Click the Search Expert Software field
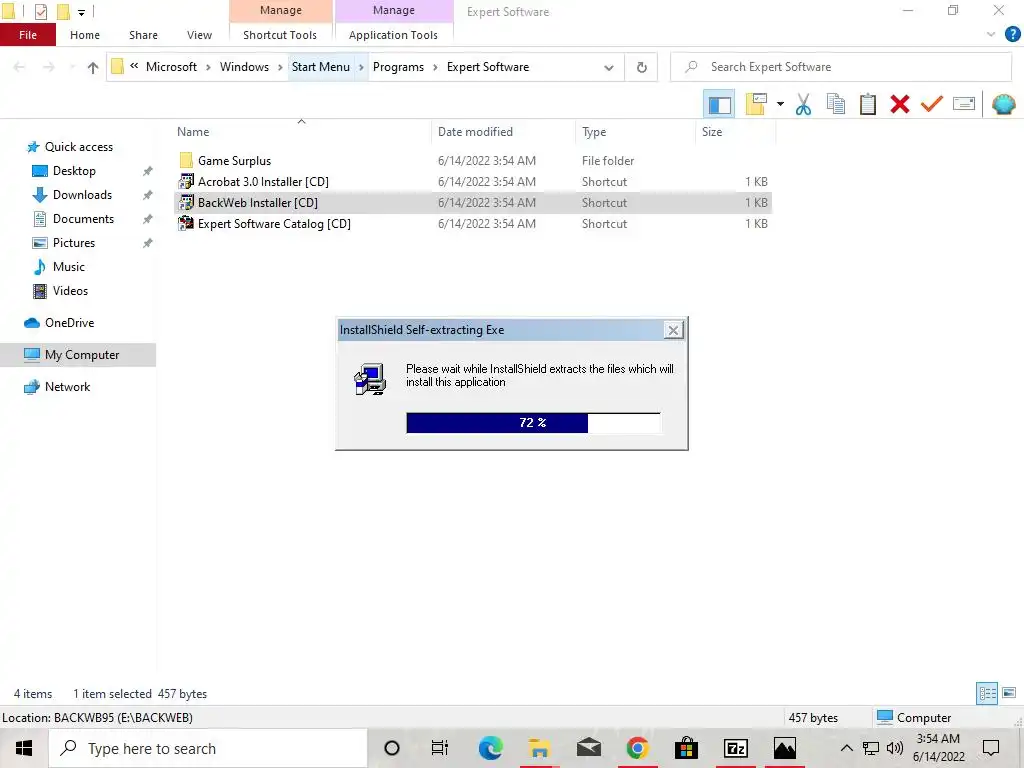 click(840, 67)
